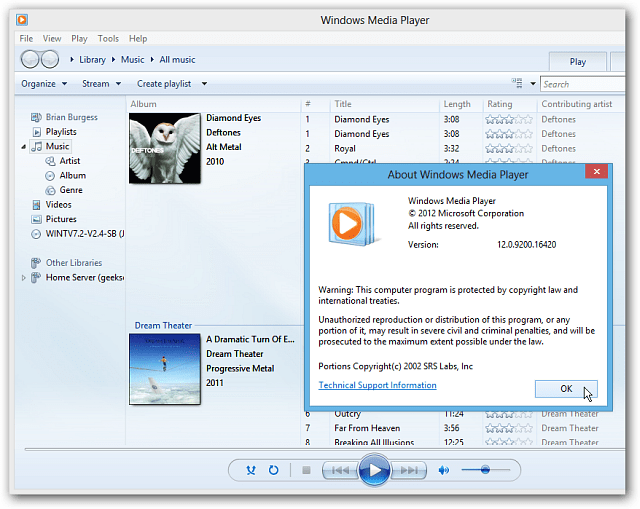Expand the breadcrumb arrow before Music
The image size is (640, 509).
click(113, 60)
